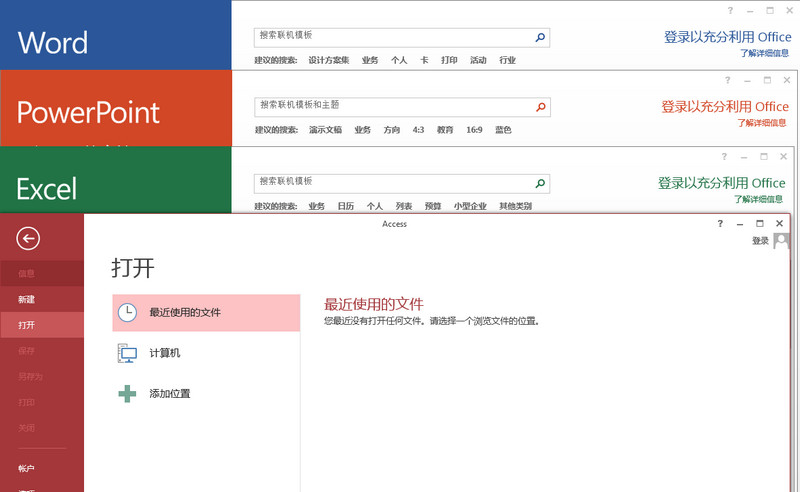Viewport: 800px width, 492px height.
Task: Click 了解详细信息 link in Word window
Action: 764,53
